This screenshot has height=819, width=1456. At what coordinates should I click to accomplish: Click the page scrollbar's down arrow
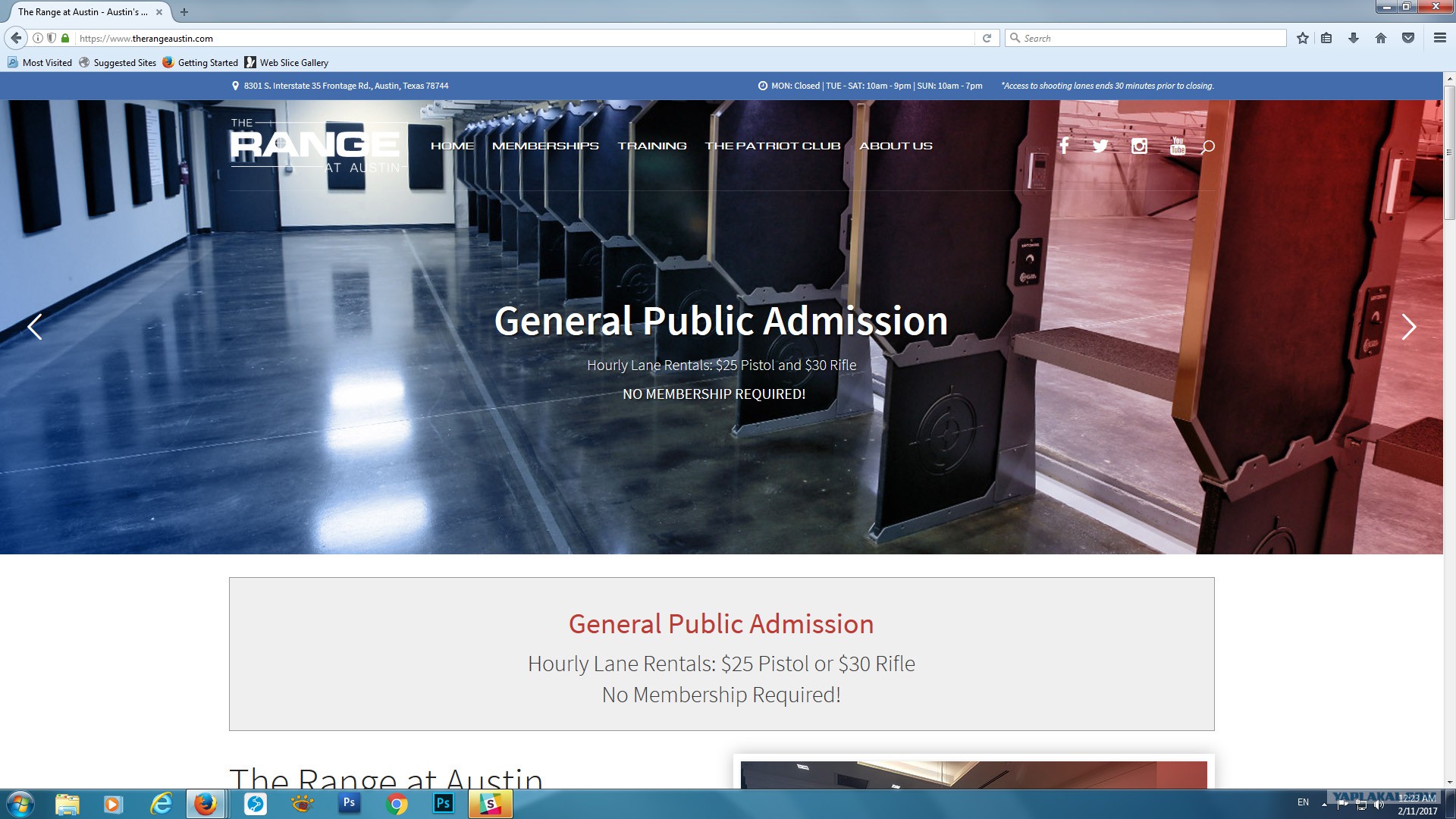coord(1449,782)
